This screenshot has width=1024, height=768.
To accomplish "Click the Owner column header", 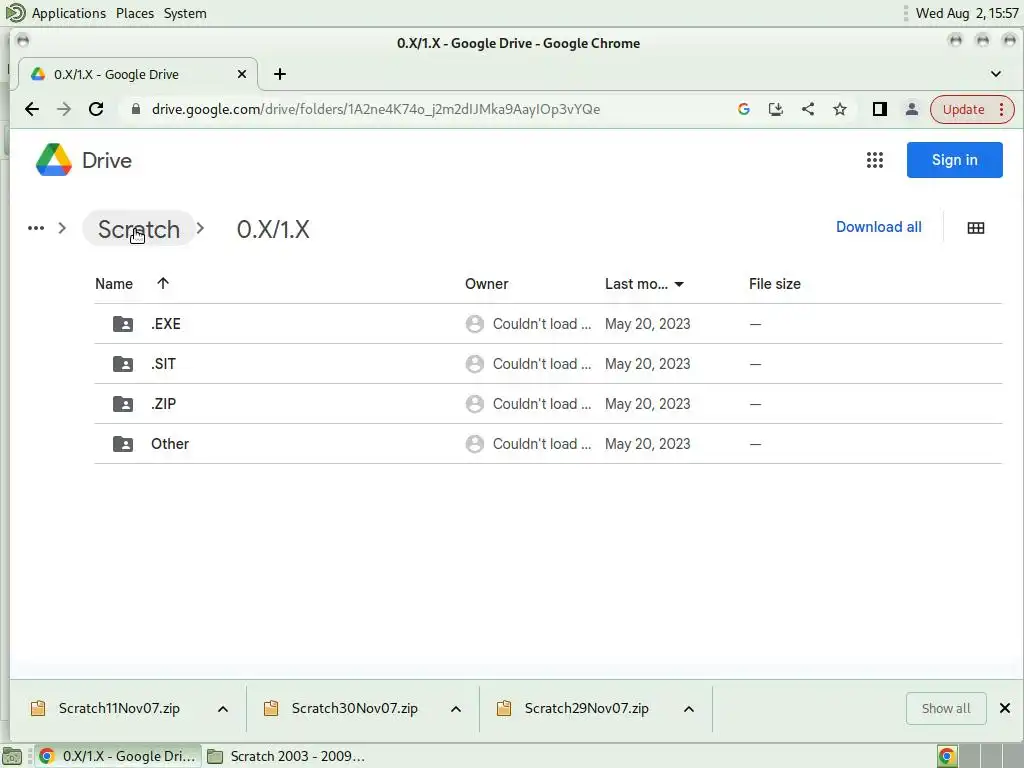I will (487, 283).
